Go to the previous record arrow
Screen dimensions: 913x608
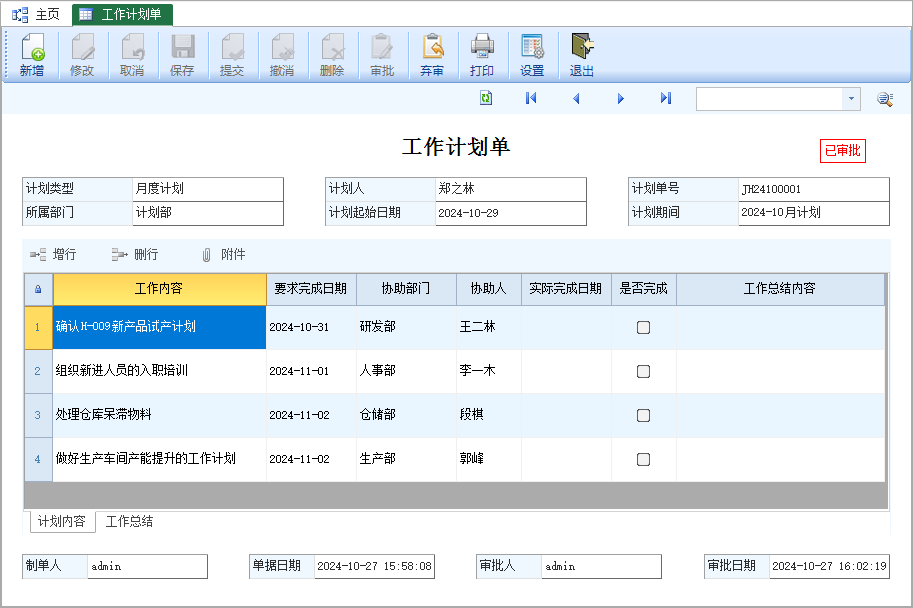coord(576,98)
